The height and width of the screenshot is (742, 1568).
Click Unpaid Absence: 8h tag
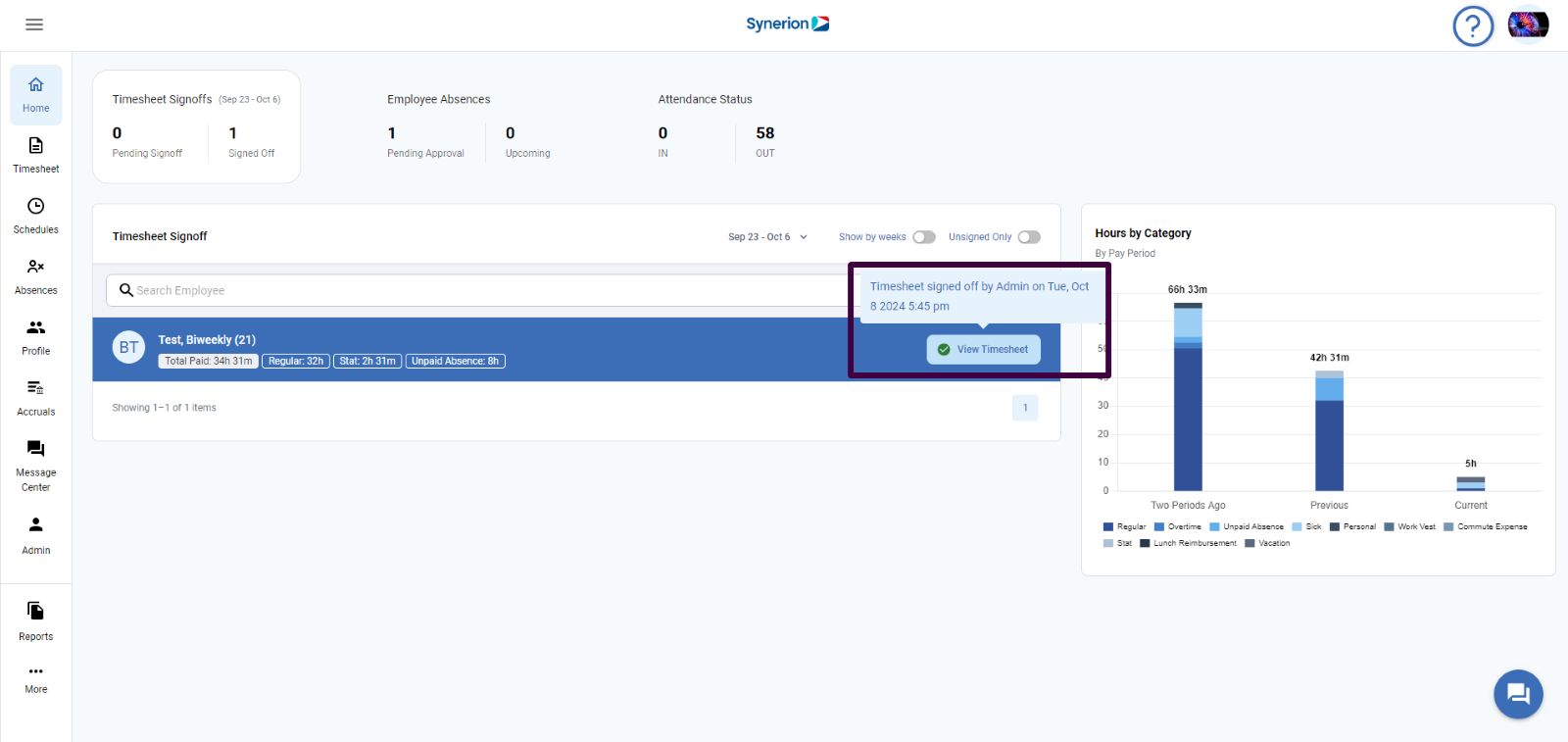(x=455, y=361)
